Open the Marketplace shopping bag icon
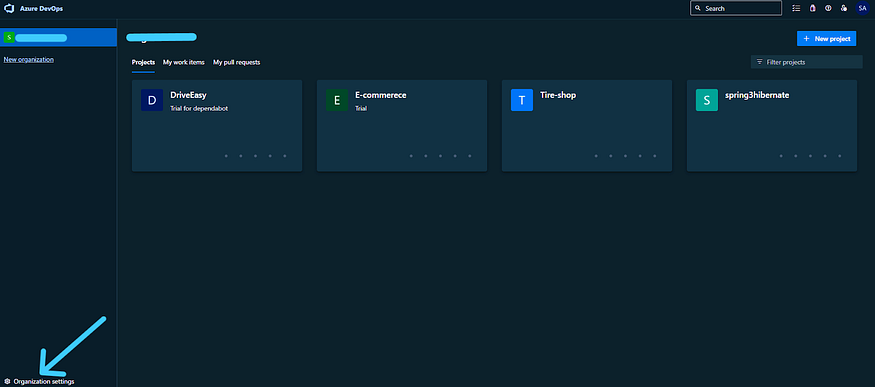 (x=812, y=8)
